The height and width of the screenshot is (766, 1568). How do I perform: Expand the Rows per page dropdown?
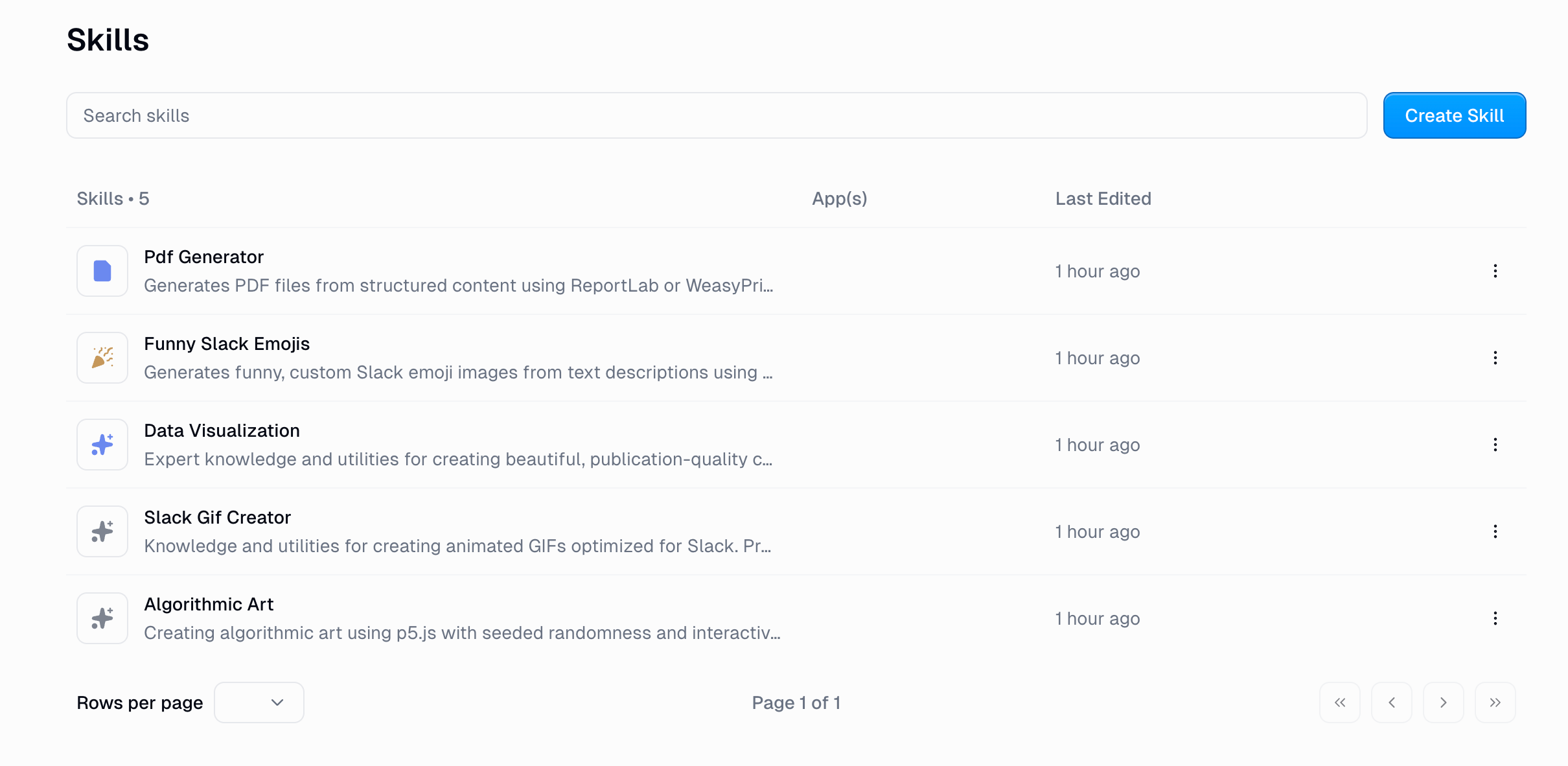[x=259, y=702]
